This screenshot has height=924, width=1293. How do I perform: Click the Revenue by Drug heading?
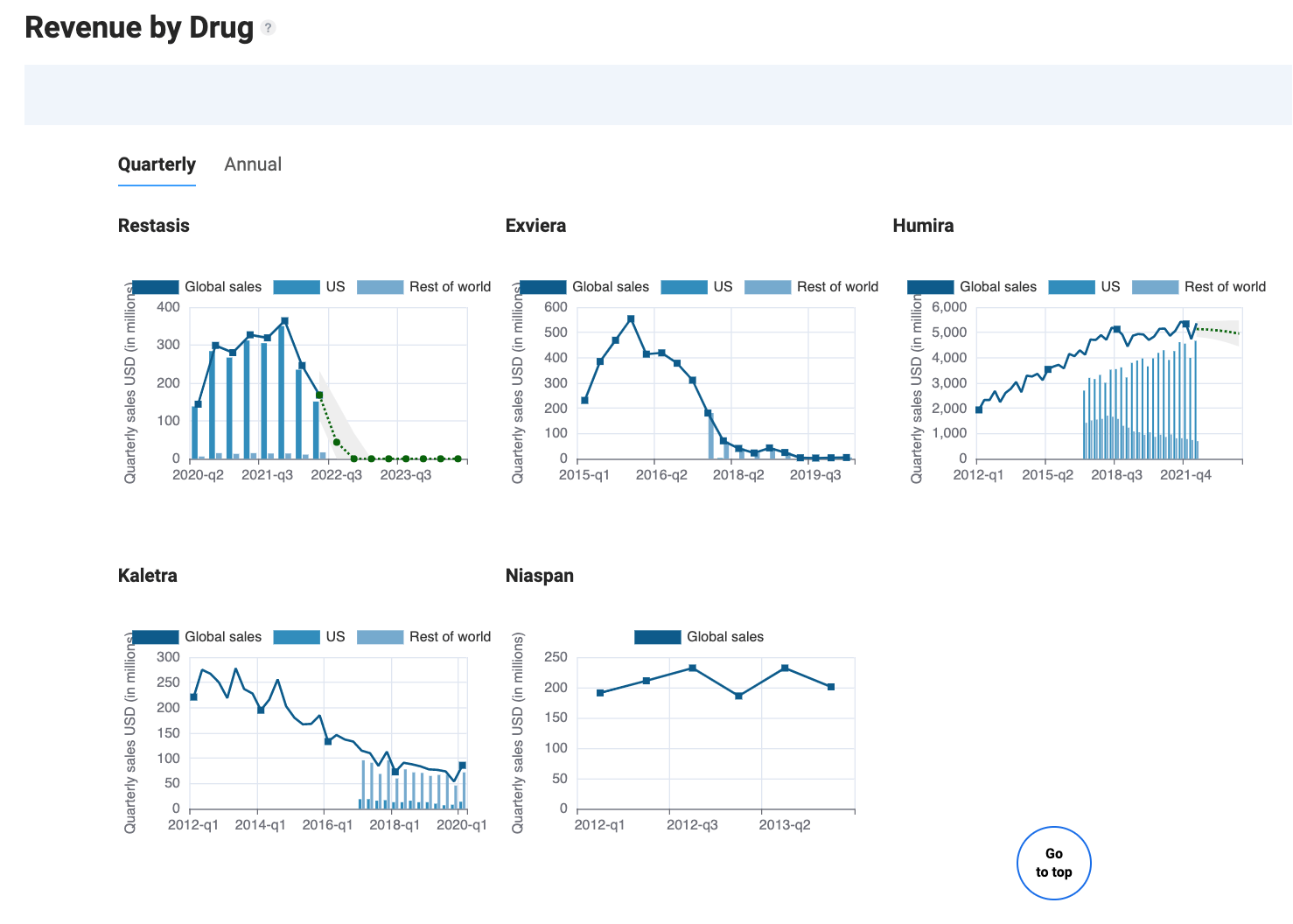click(139, 27)
